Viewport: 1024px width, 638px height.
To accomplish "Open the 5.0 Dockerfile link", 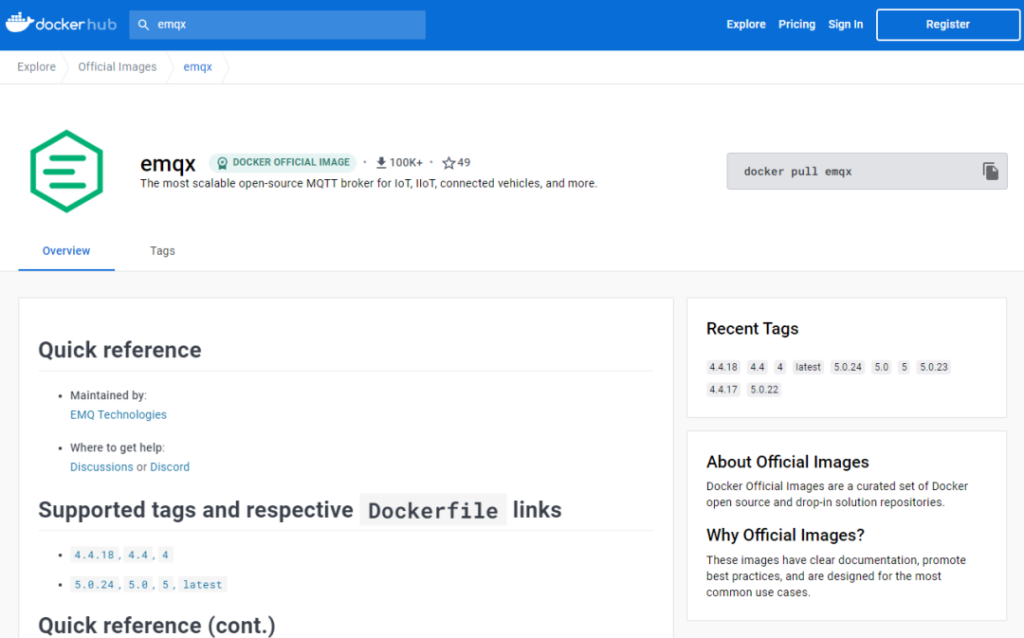I will [x=138, y=584].
